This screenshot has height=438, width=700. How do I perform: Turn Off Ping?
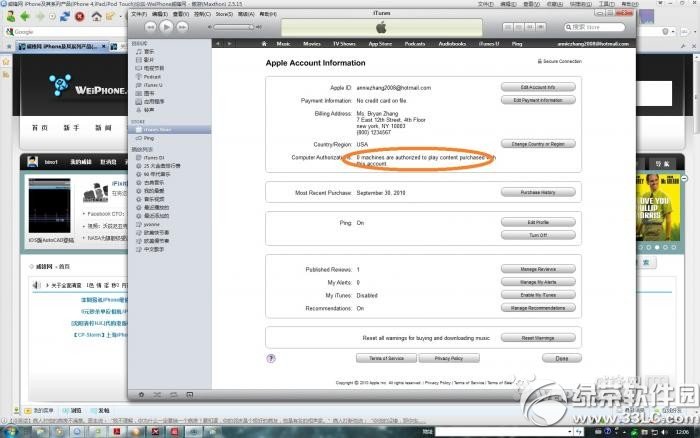[x=538, y=235]
